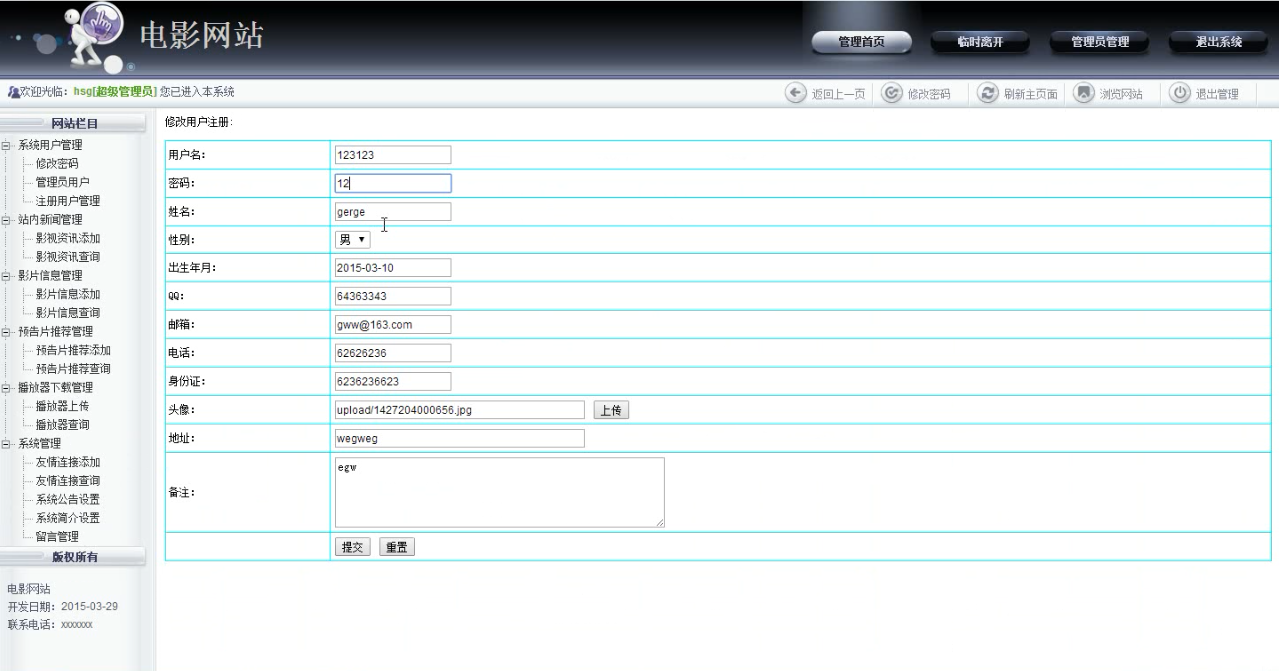Click the power icon for 退出管理

pos(1179,94)
